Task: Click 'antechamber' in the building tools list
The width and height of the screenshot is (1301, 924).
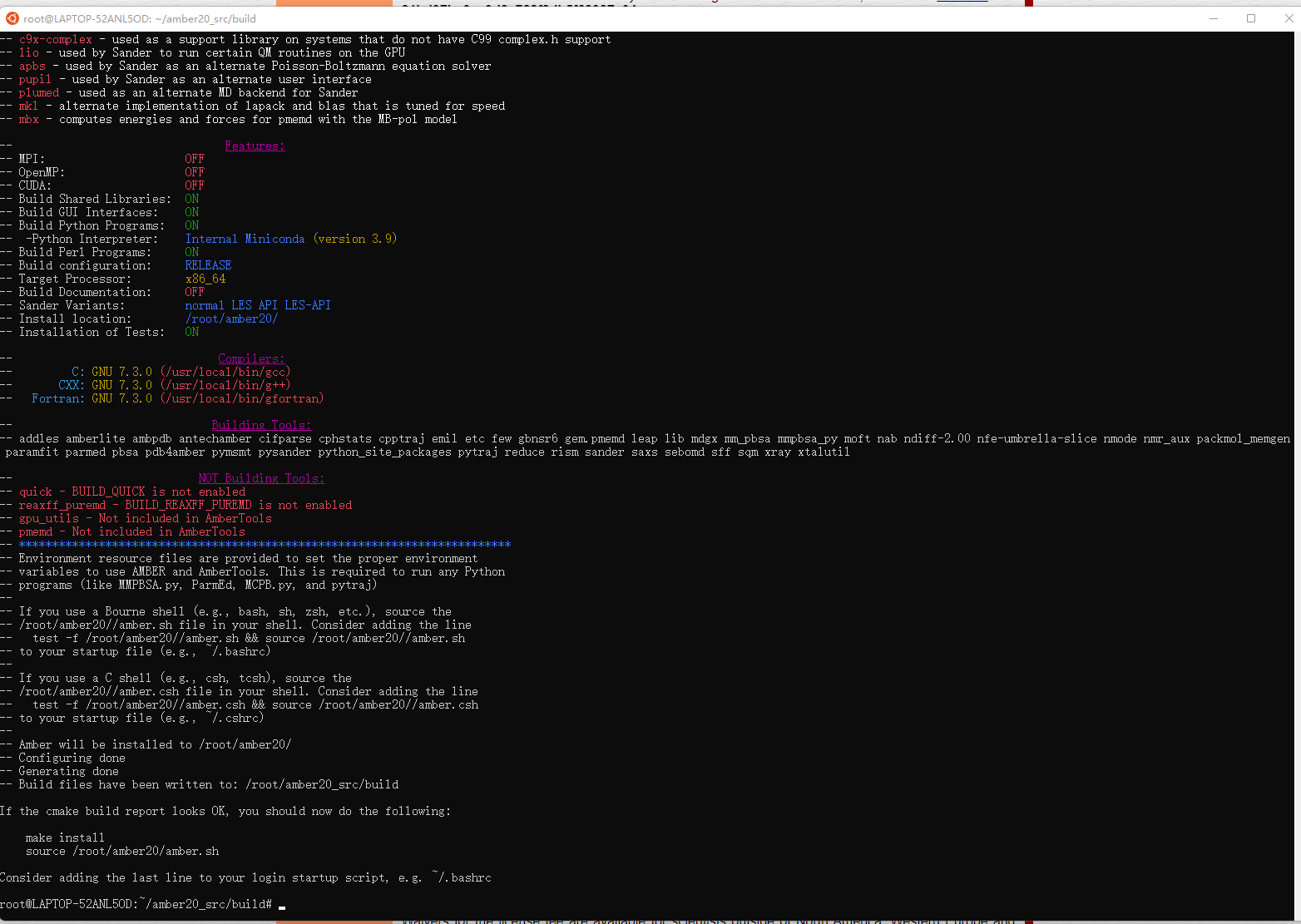Action: 215,438
